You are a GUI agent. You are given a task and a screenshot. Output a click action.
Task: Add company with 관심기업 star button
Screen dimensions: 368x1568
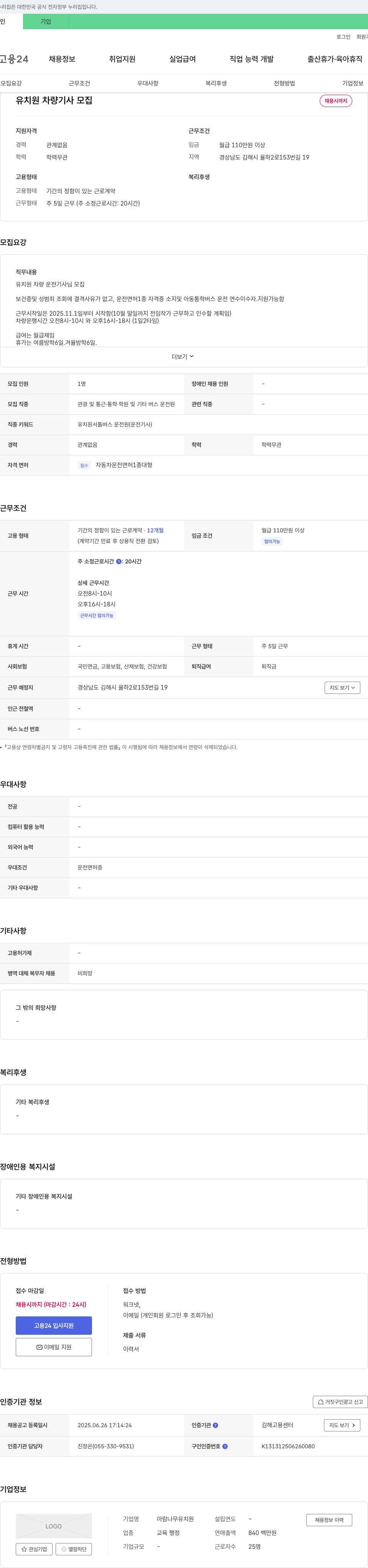(x=34, y=1549)
